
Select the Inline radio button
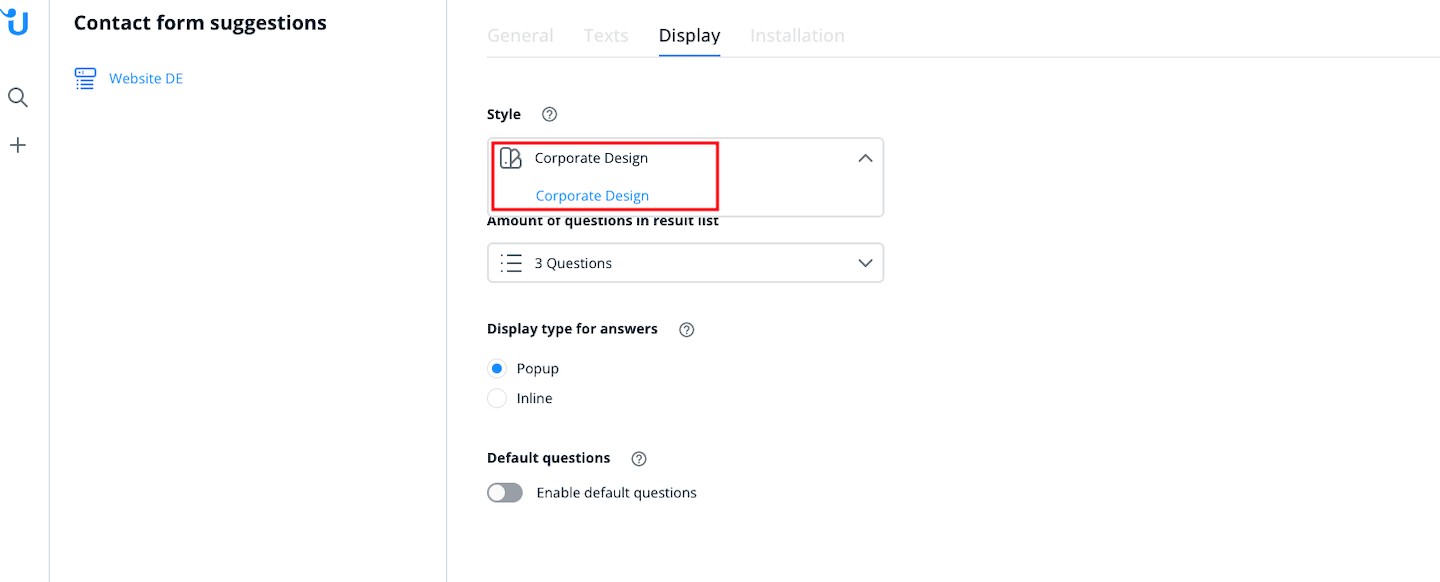click(497, 399)
